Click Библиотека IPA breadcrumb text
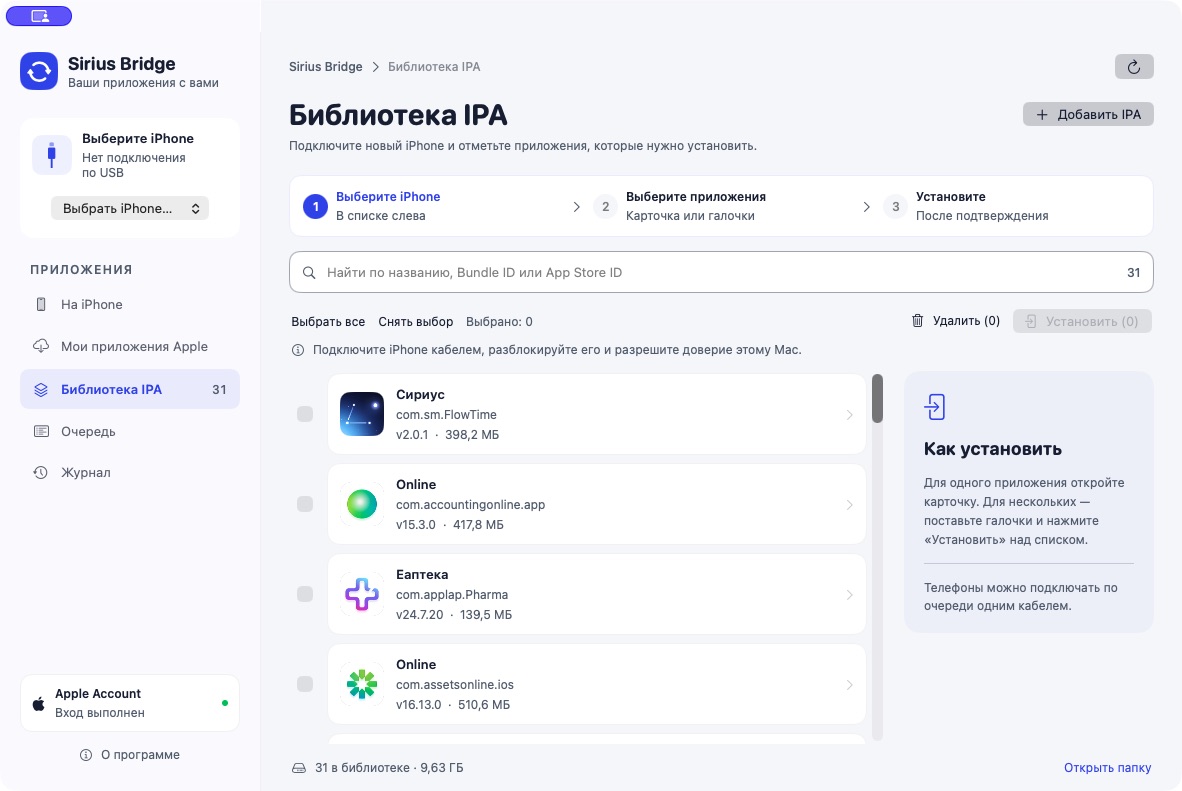The width and height of the screenshot is (1182, 791). point(434,66)
